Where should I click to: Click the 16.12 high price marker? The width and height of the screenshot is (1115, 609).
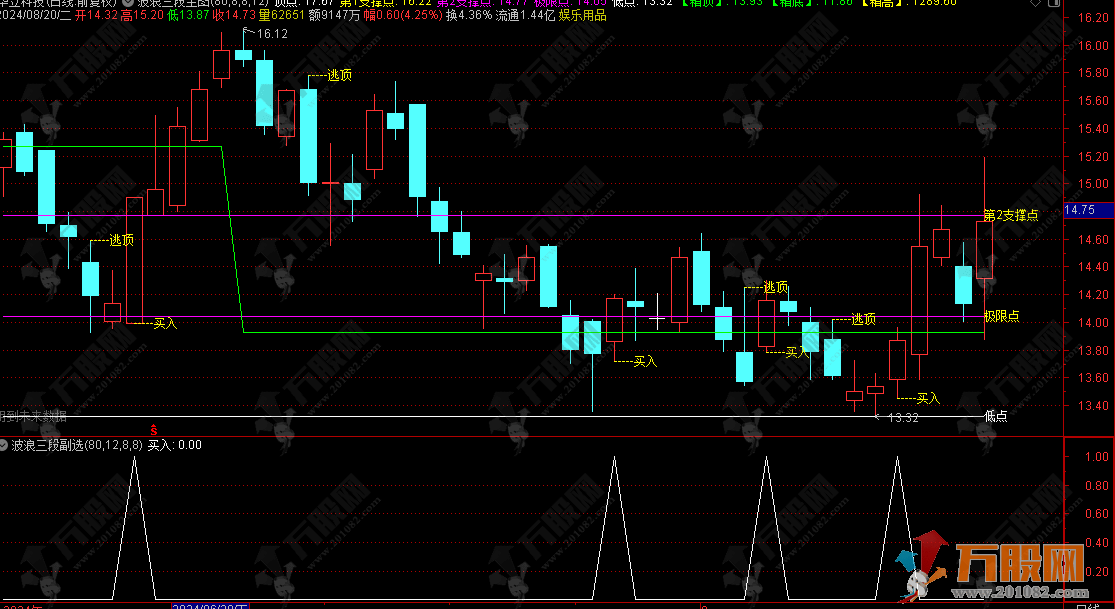[272, 33]
